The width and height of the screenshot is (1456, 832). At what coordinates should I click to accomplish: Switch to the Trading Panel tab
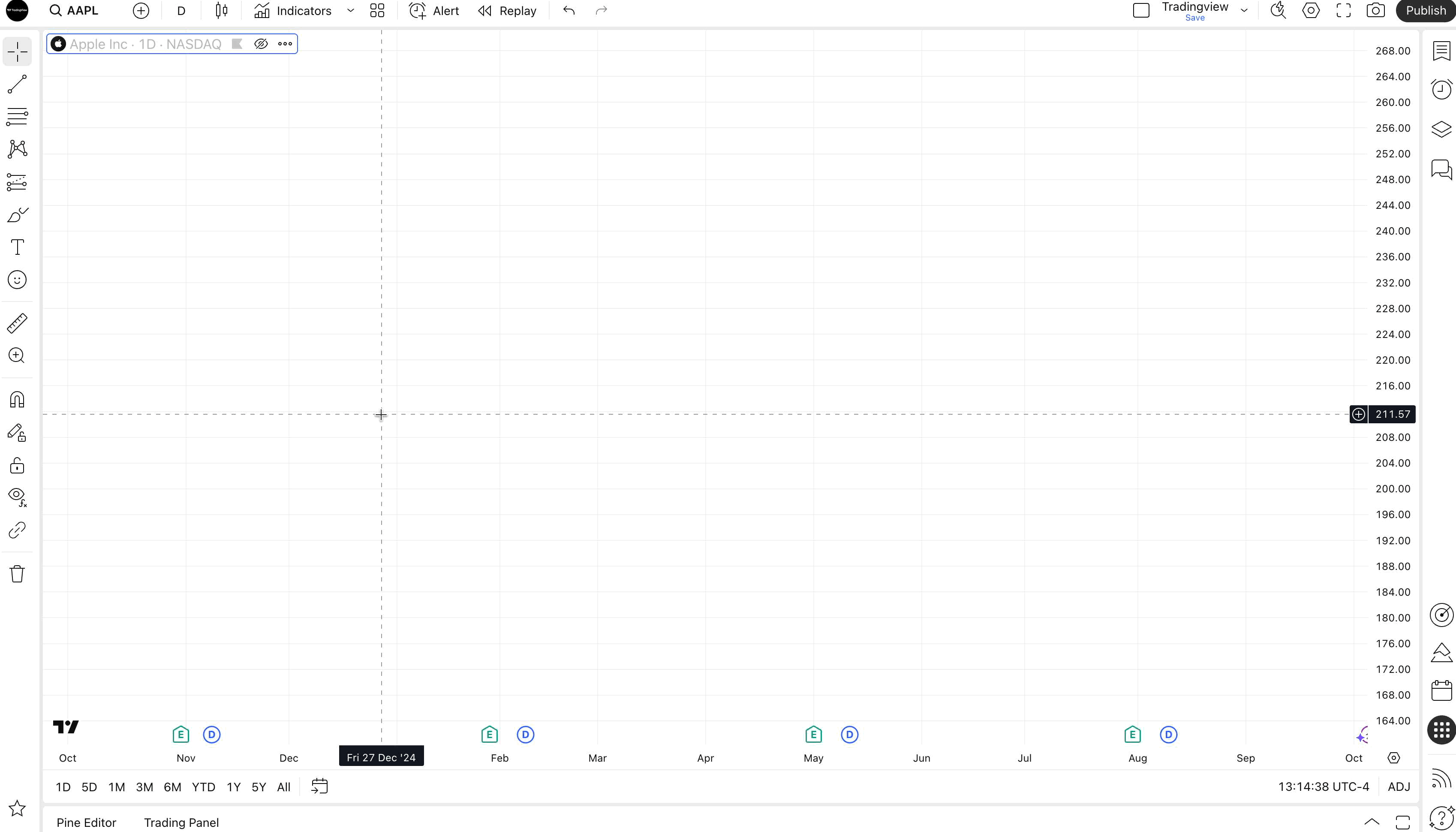pos(181,822)
